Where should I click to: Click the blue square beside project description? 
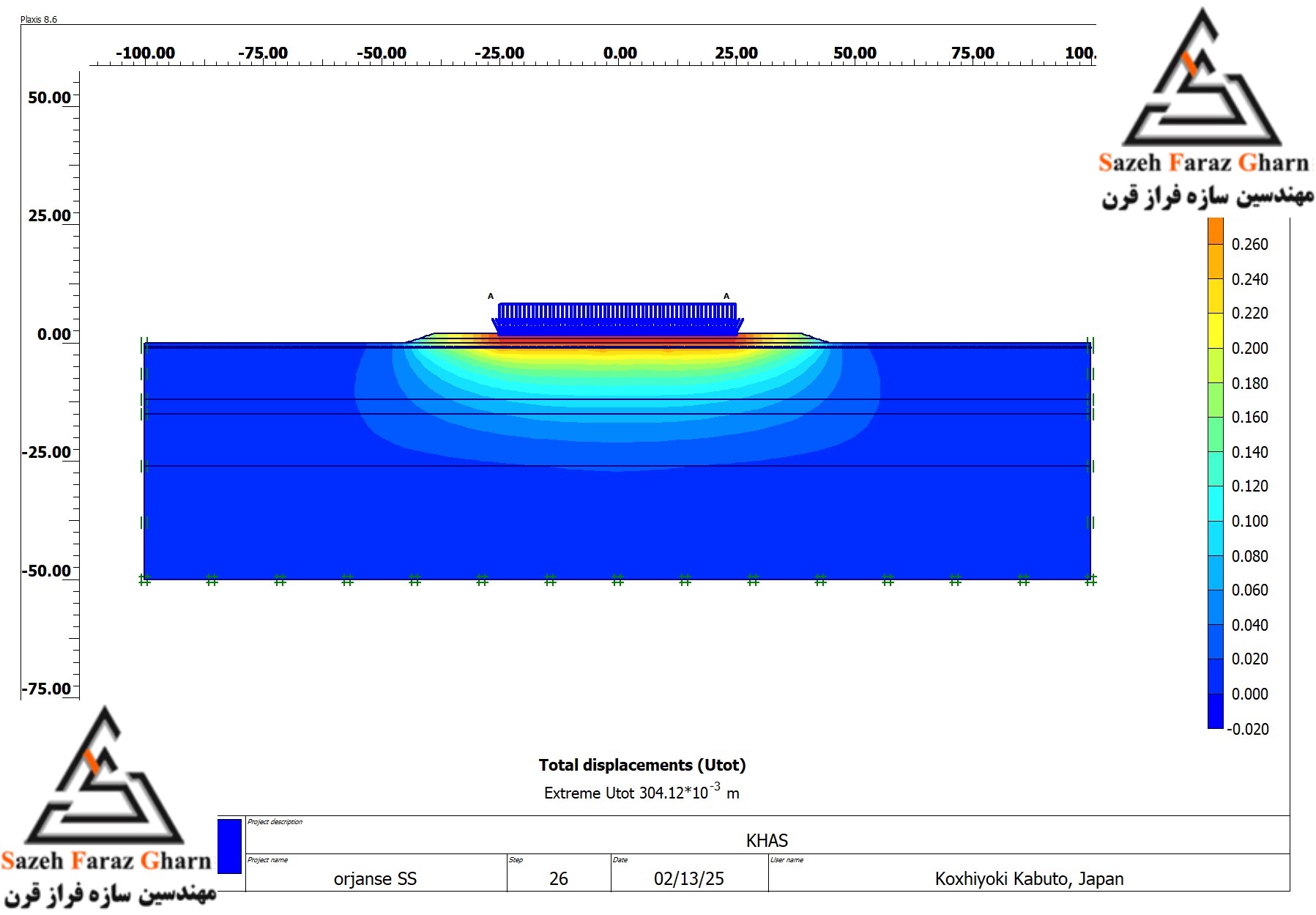click(x=229, y=846)
